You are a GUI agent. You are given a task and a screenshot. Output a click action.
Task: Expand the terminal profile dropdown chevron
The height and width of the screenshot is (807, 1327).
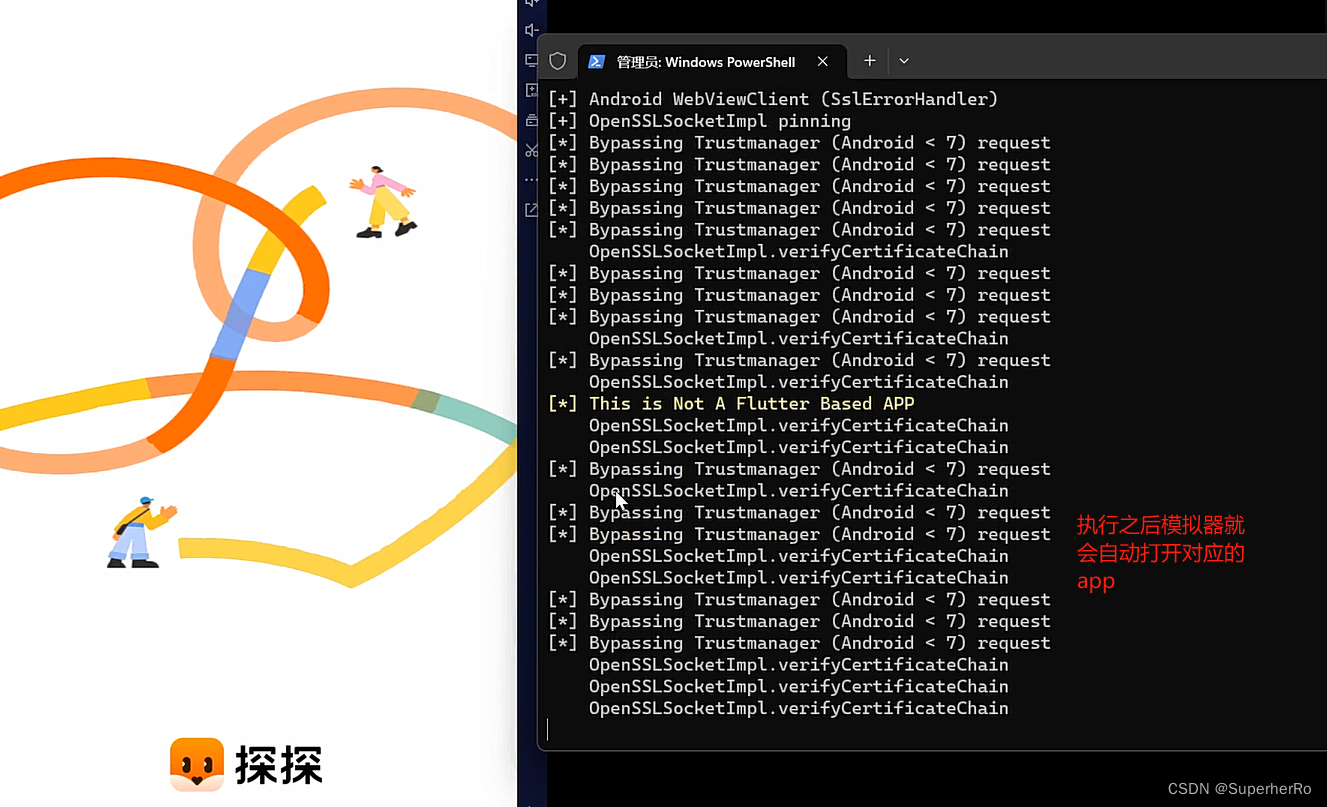click(904, 61)
